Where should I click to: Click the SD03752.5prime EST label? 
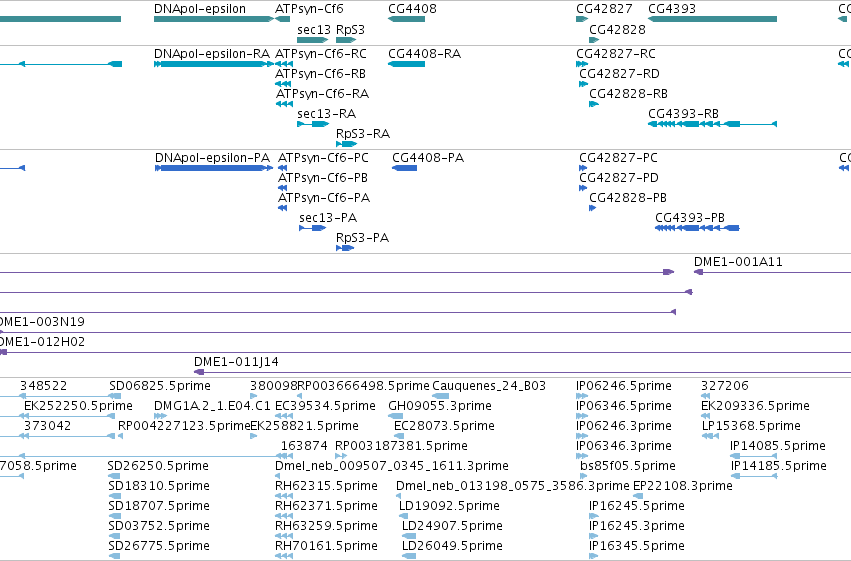(159, 527)
